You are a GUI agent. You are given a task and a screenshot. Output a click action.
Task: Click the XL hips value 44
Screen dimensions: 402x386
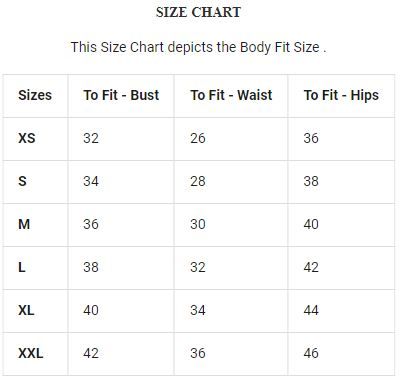point(311,310)
